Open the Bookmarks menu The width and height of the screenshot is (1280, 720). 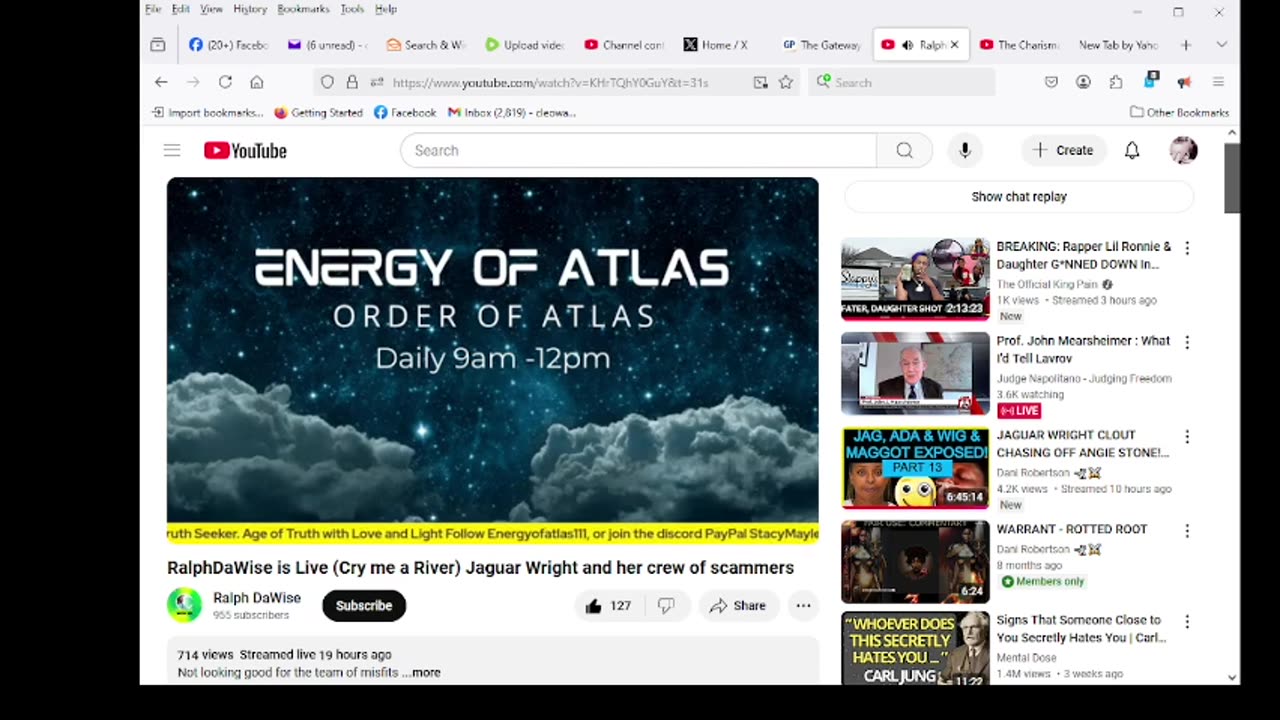pos(303,9)
